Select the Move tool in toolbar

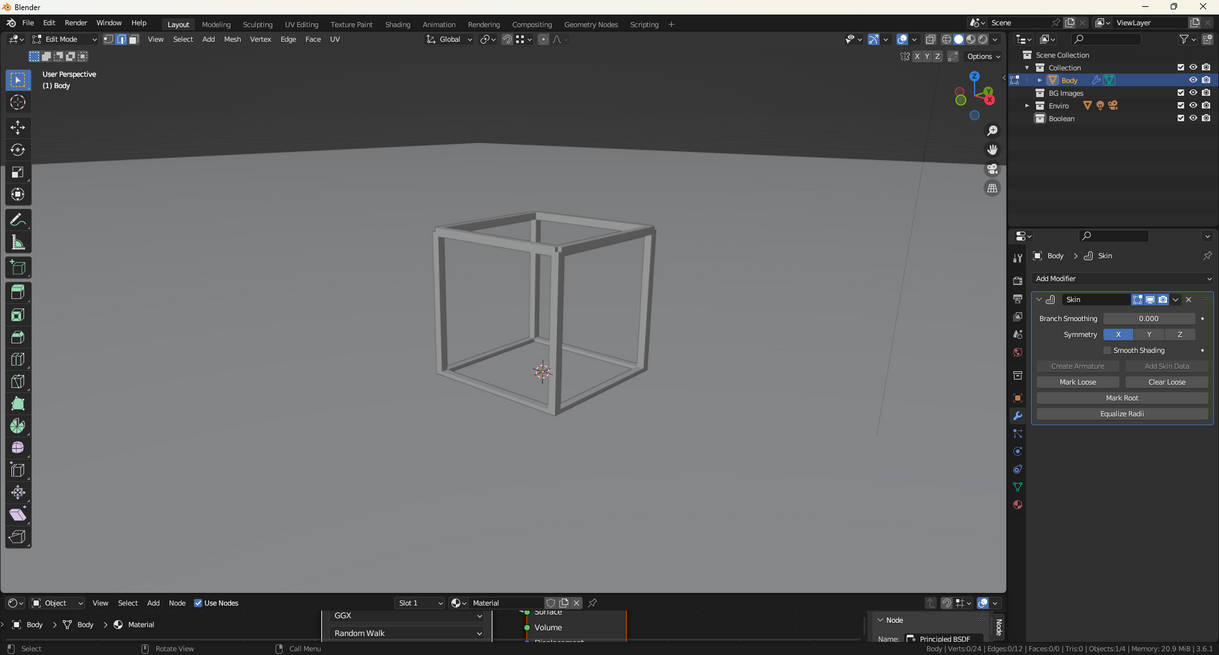[18, 127]
